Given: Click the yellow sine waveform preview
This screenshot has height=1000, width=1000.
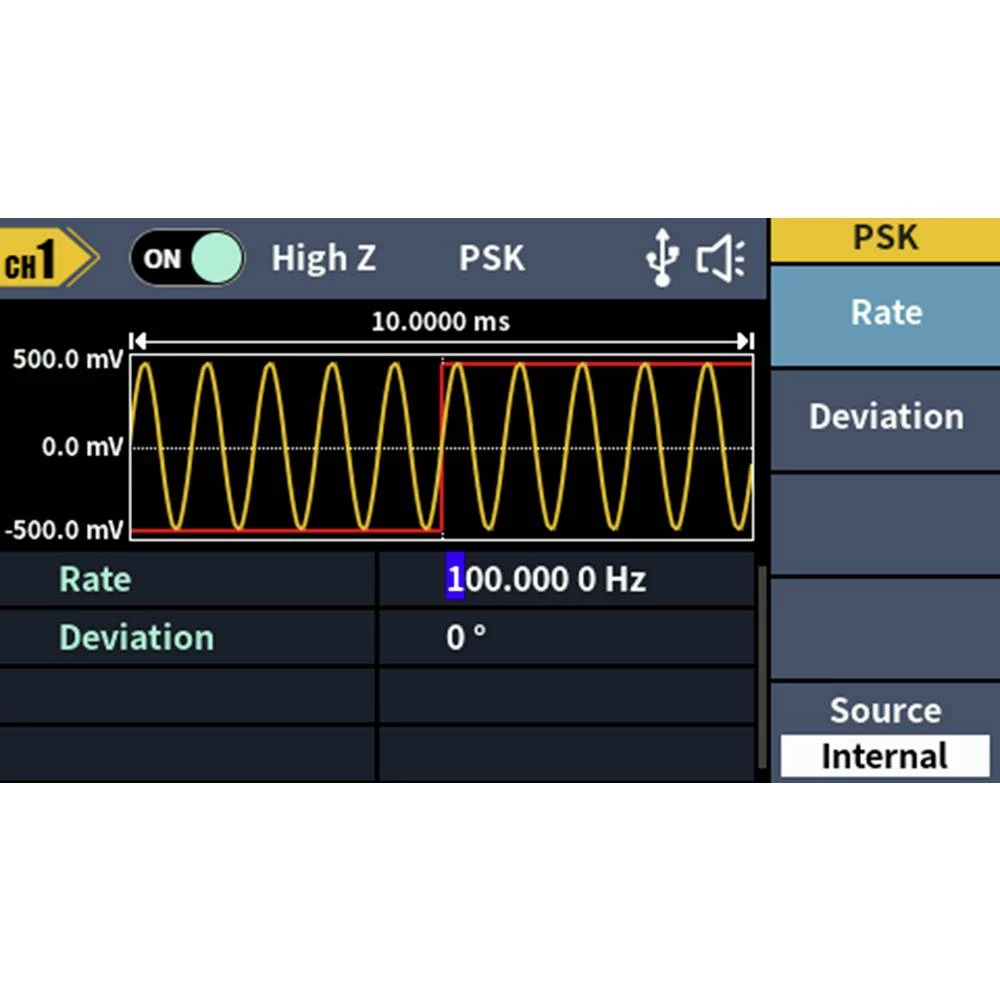Looking at the screenshot, I should coord(300,445).
